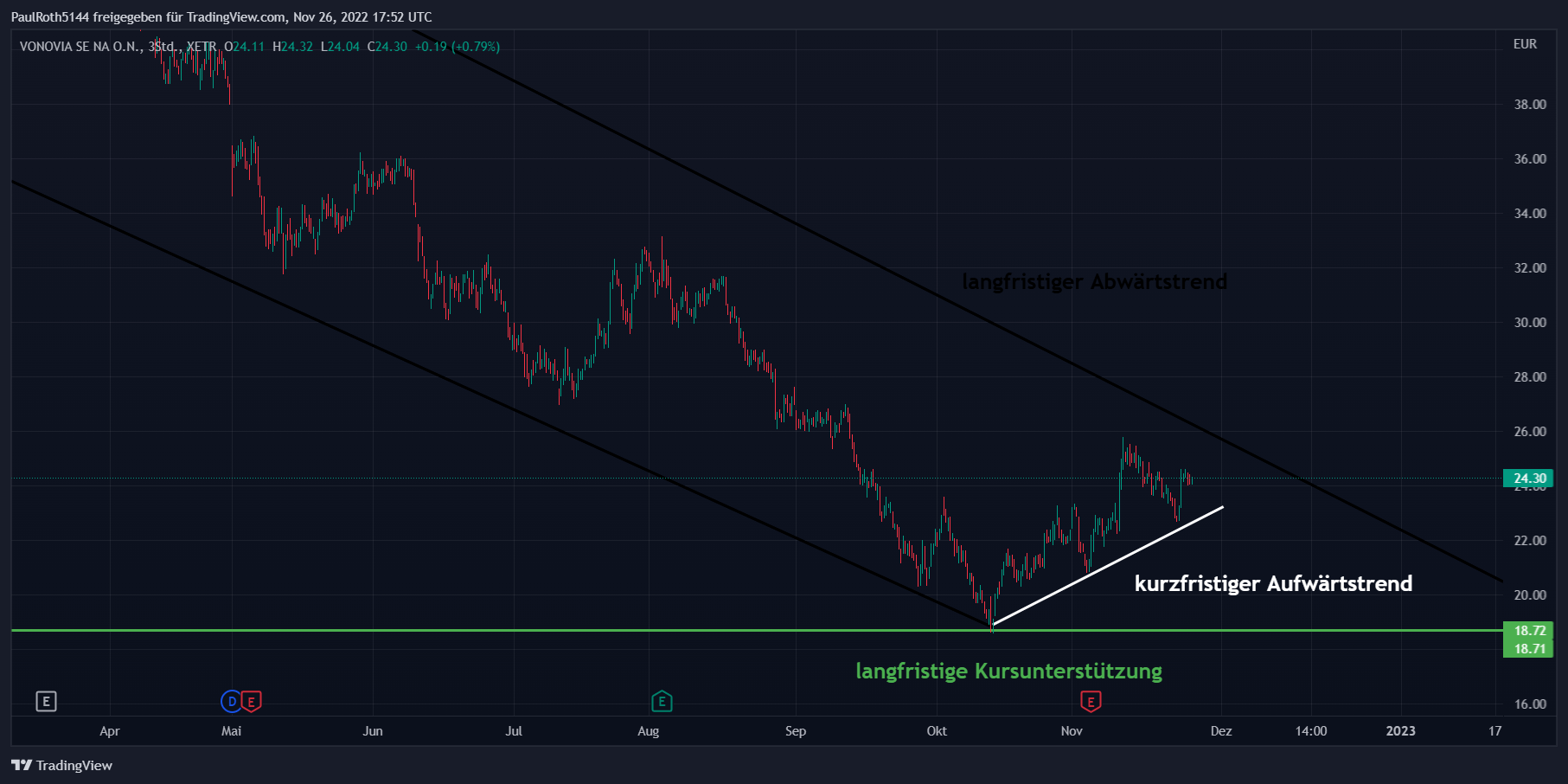The image size is (1568, 784).
Task: Click the Mai label on time axis
Action: pyautogui.click(x=231, y=731)
